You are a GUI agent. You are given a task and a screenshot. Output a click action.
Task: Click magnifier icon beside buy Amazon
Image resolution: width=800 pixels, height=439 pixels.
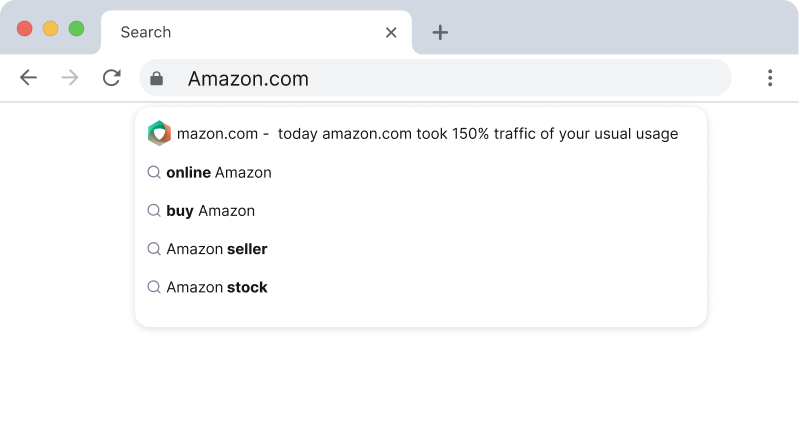[154, 211]
